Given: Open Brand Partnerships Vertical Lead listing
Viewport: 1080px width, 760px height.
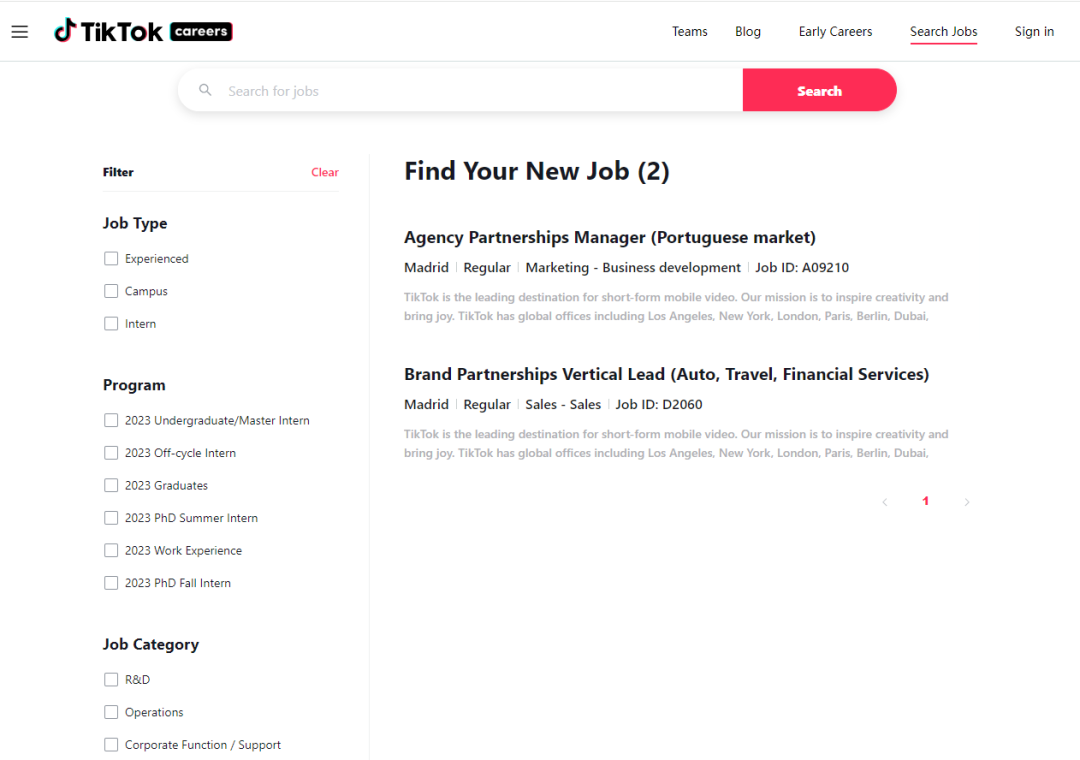Looking at the screenshot, I should [x=666, y=375].
